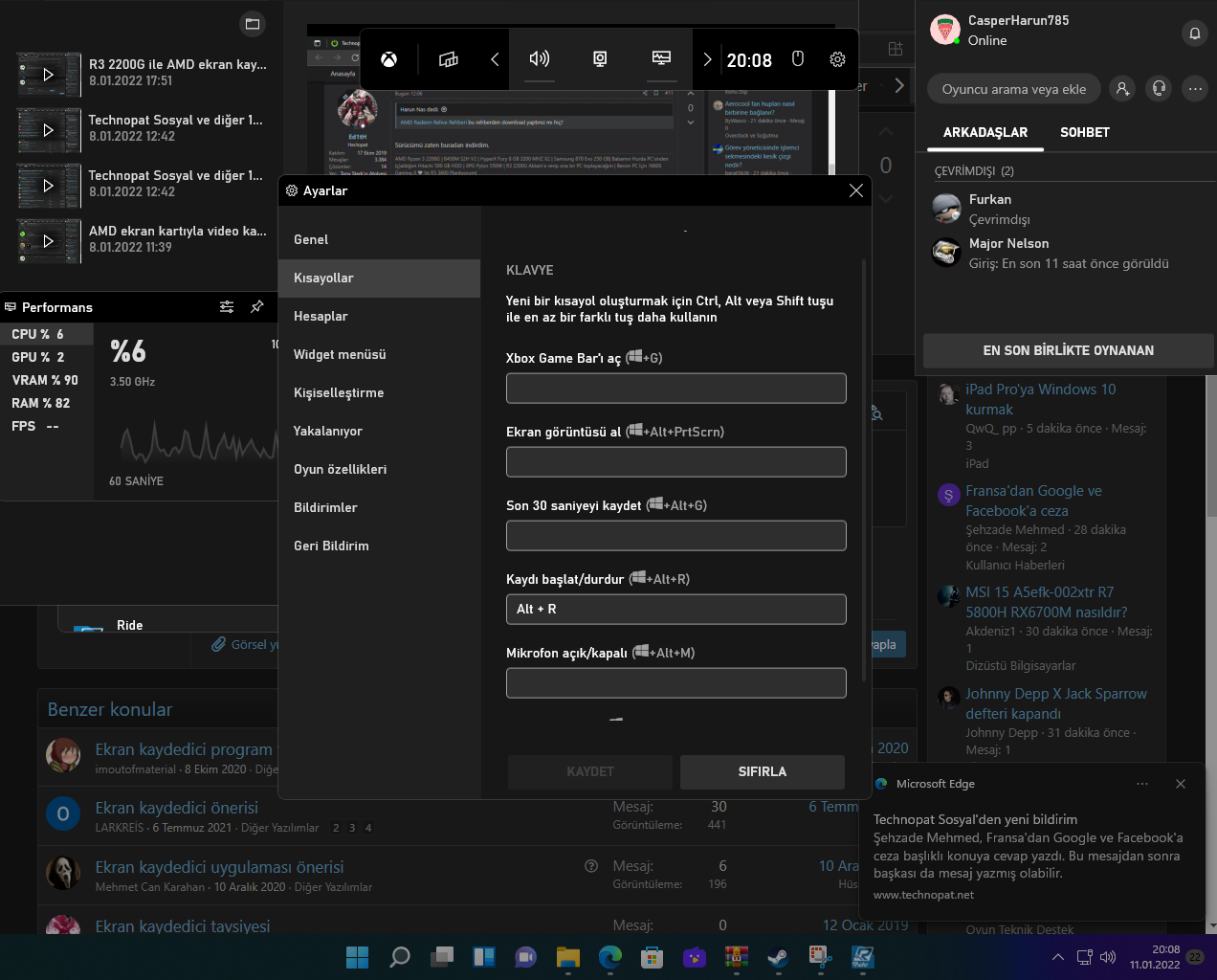Open the widget menu icon in Game Bar

448,59
